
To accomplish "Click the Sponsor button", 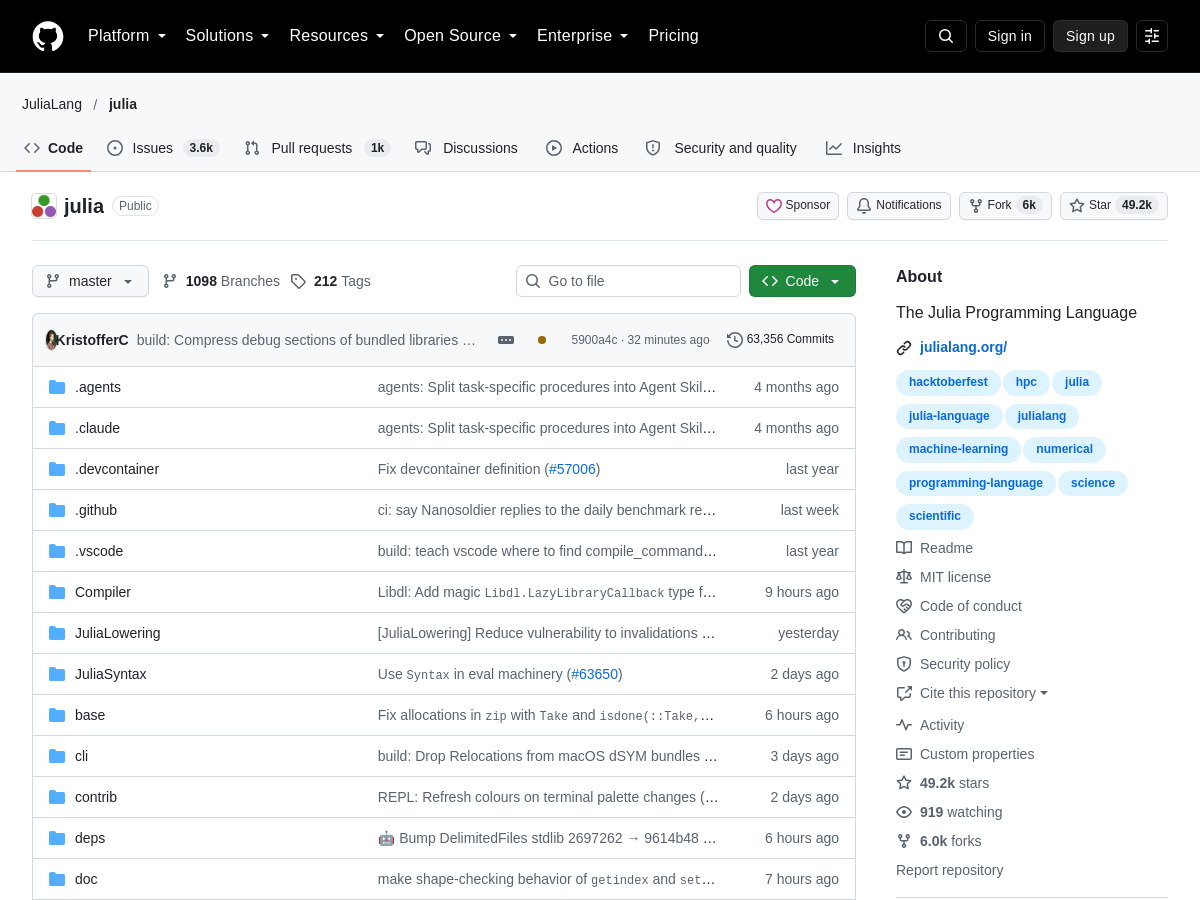I will [798, 206].
